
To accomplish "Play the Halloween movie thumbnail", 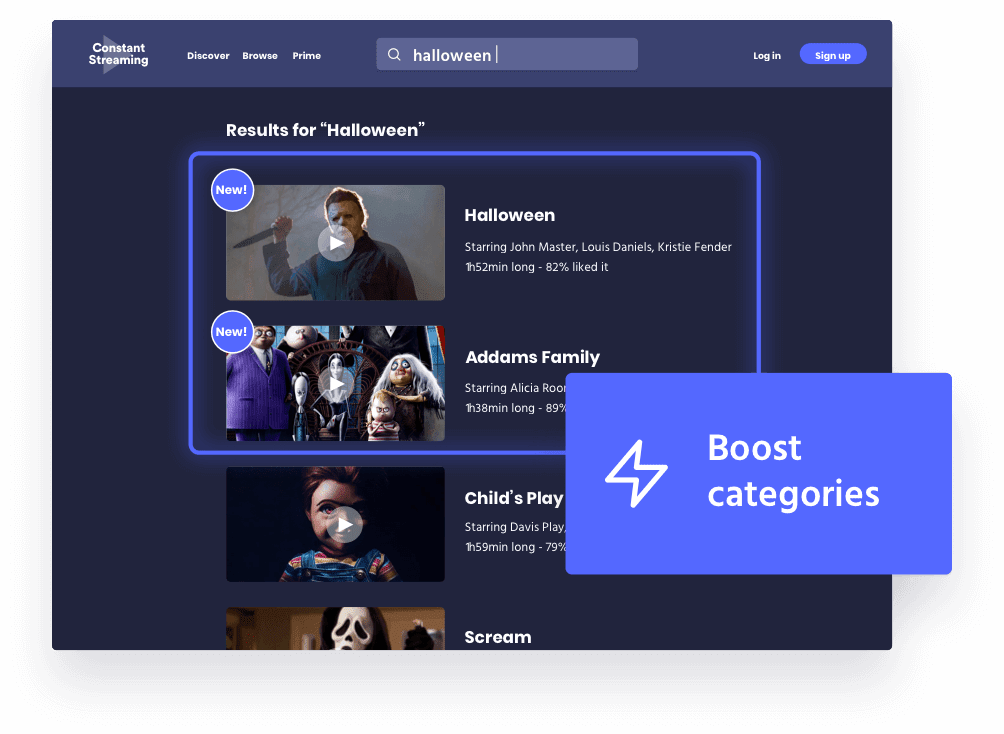I will (x=336, y=243).
